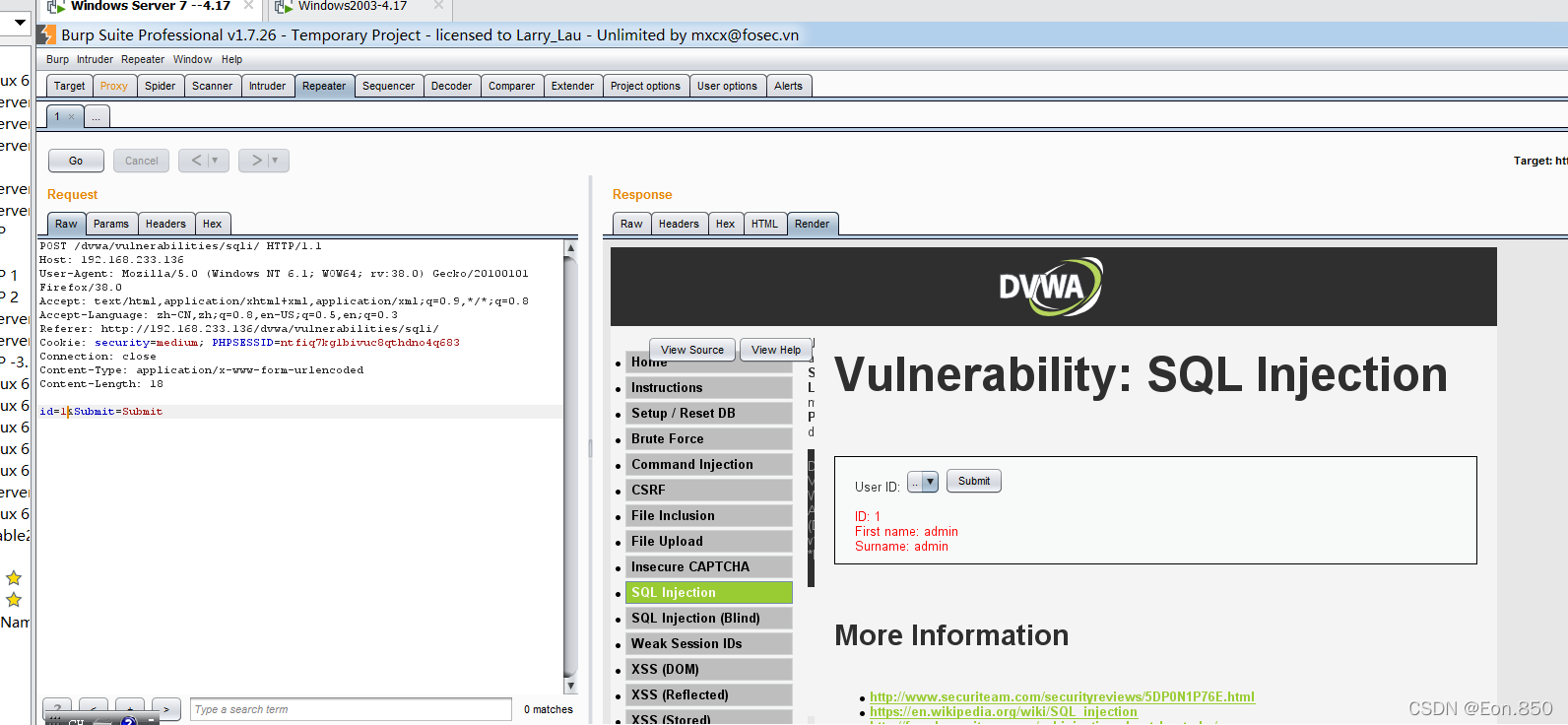Switch to the Proxy tab
The width and height of the screenshot is (1568, 725).
pyautogui.click(x=114, y=86)
